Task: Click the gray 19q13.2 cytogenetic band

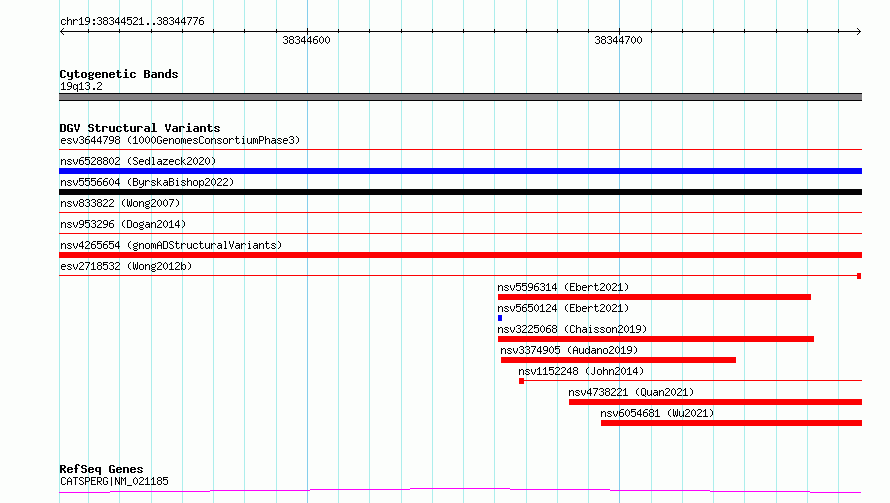Action: (460, 97)
